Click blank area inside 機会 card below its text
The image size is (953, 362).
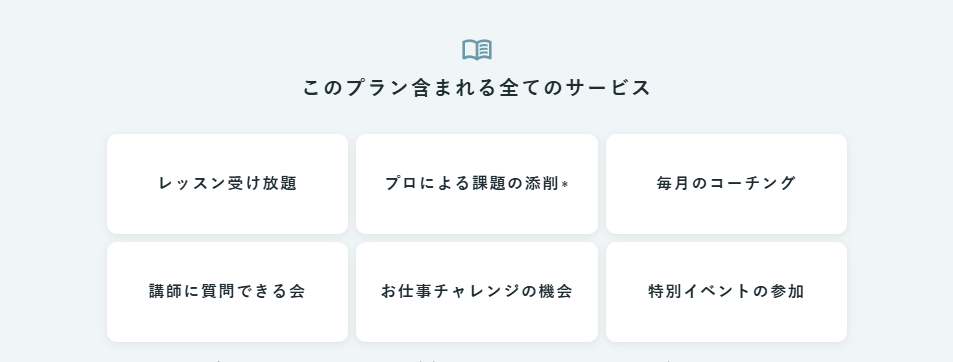477,323
